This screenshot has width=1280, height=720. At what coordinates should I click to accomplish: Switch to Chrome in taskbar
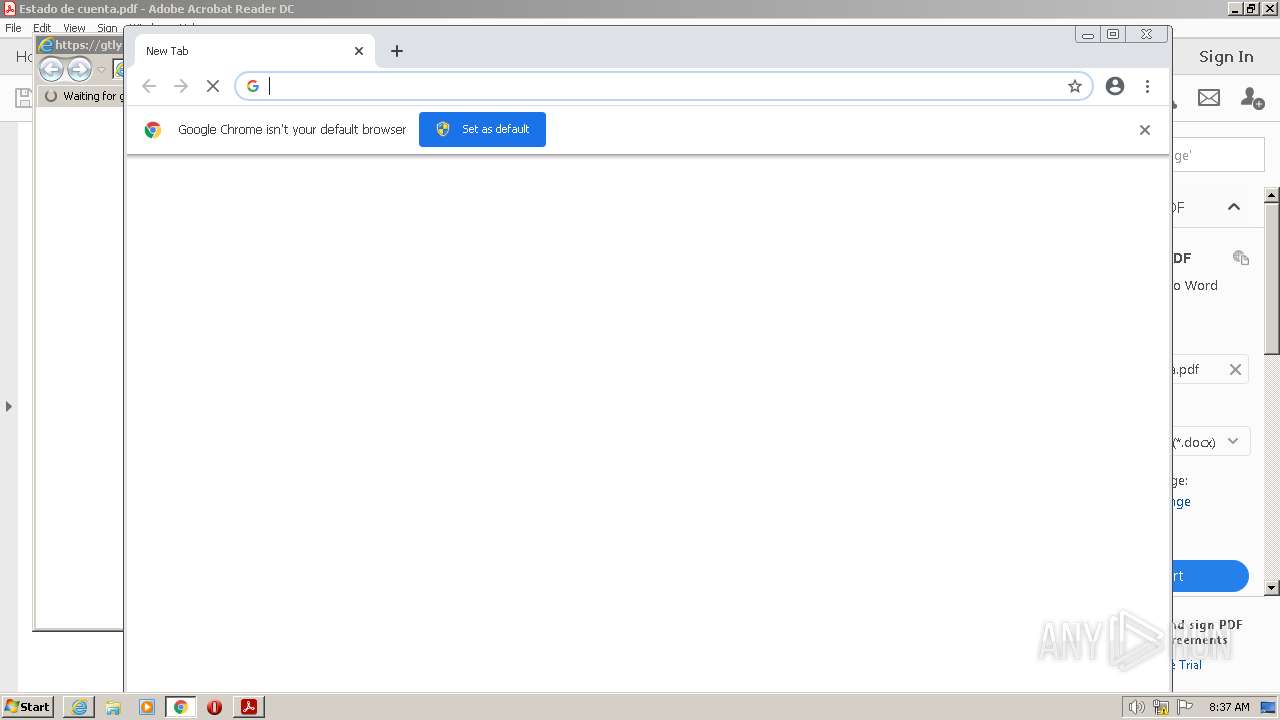[181, 707]
